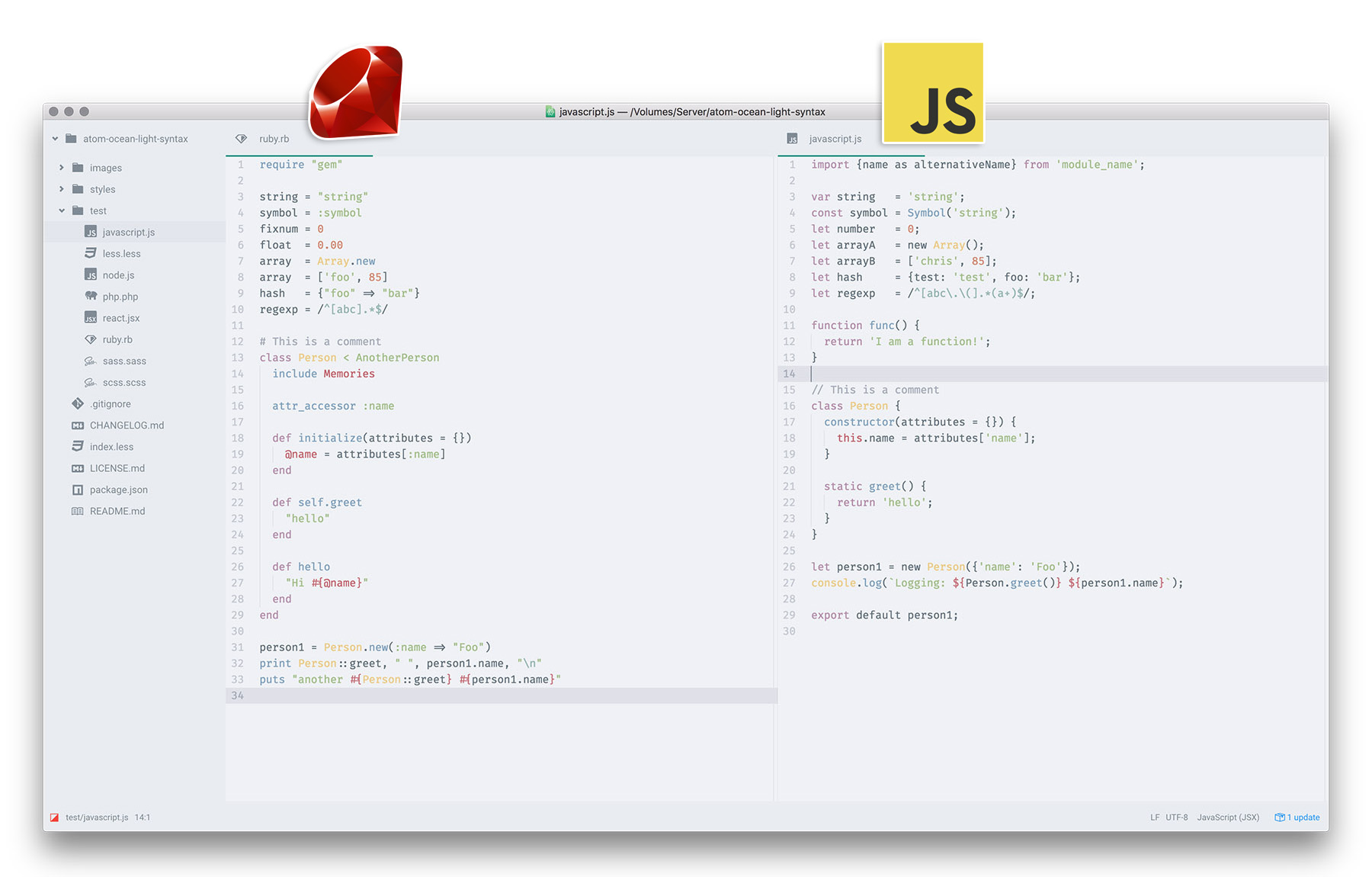Click test/javascript.js path in status bar
Viewport: 1372px width, 877px height.
pyautogui.click(x=97, y=818)
